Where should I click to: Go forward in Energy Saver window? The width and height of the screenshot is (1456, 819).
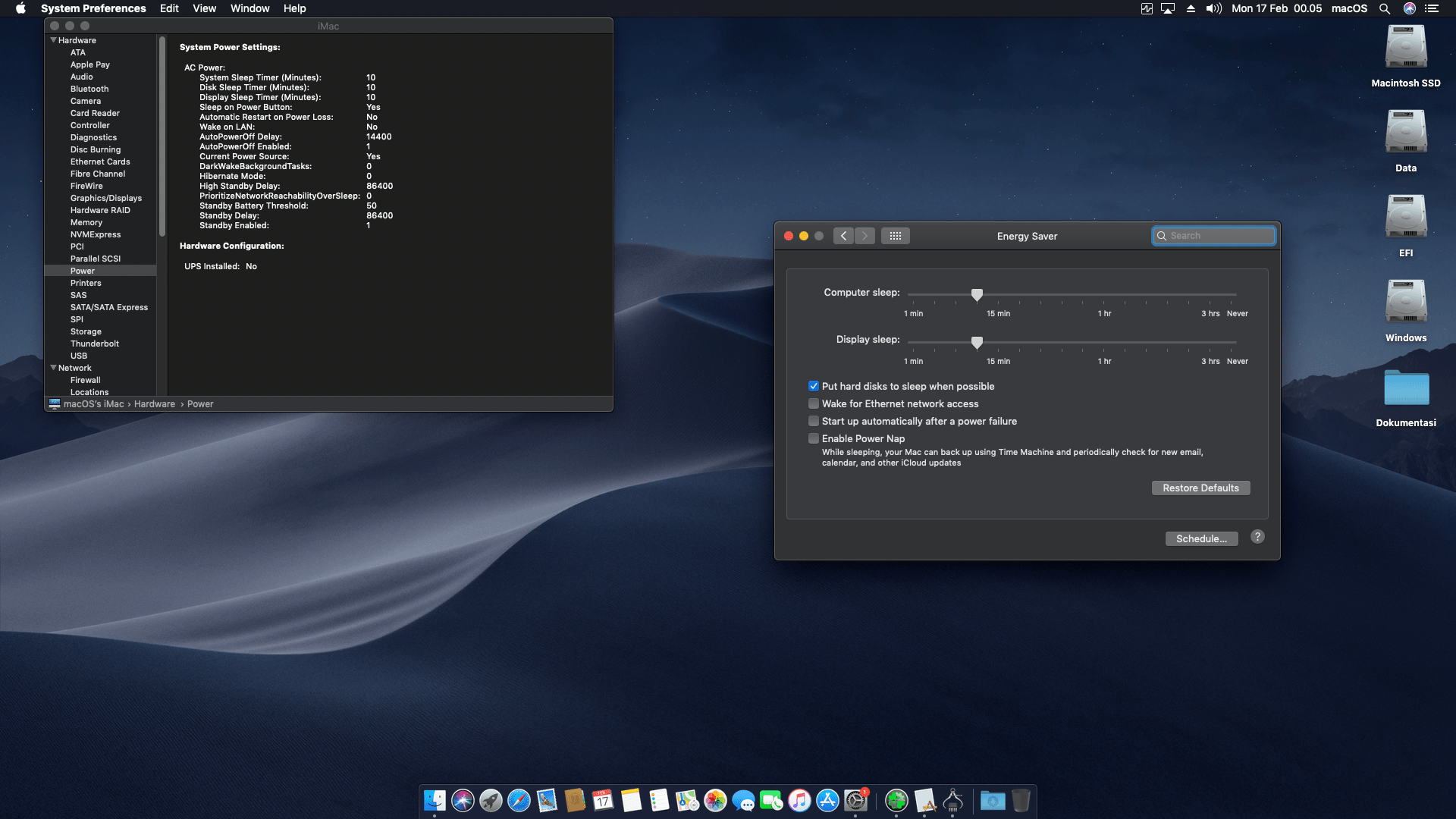click(x=864, y=236)
